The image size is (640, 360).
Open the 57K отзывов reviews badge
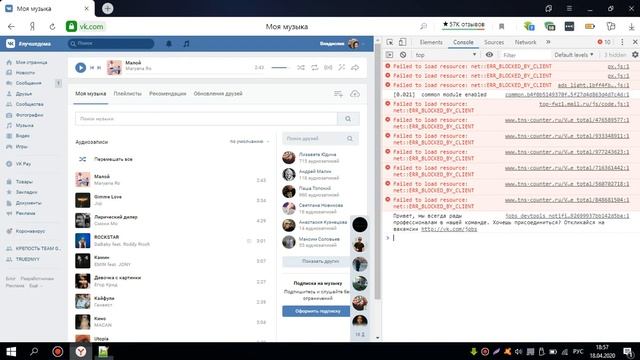(463, 25)
